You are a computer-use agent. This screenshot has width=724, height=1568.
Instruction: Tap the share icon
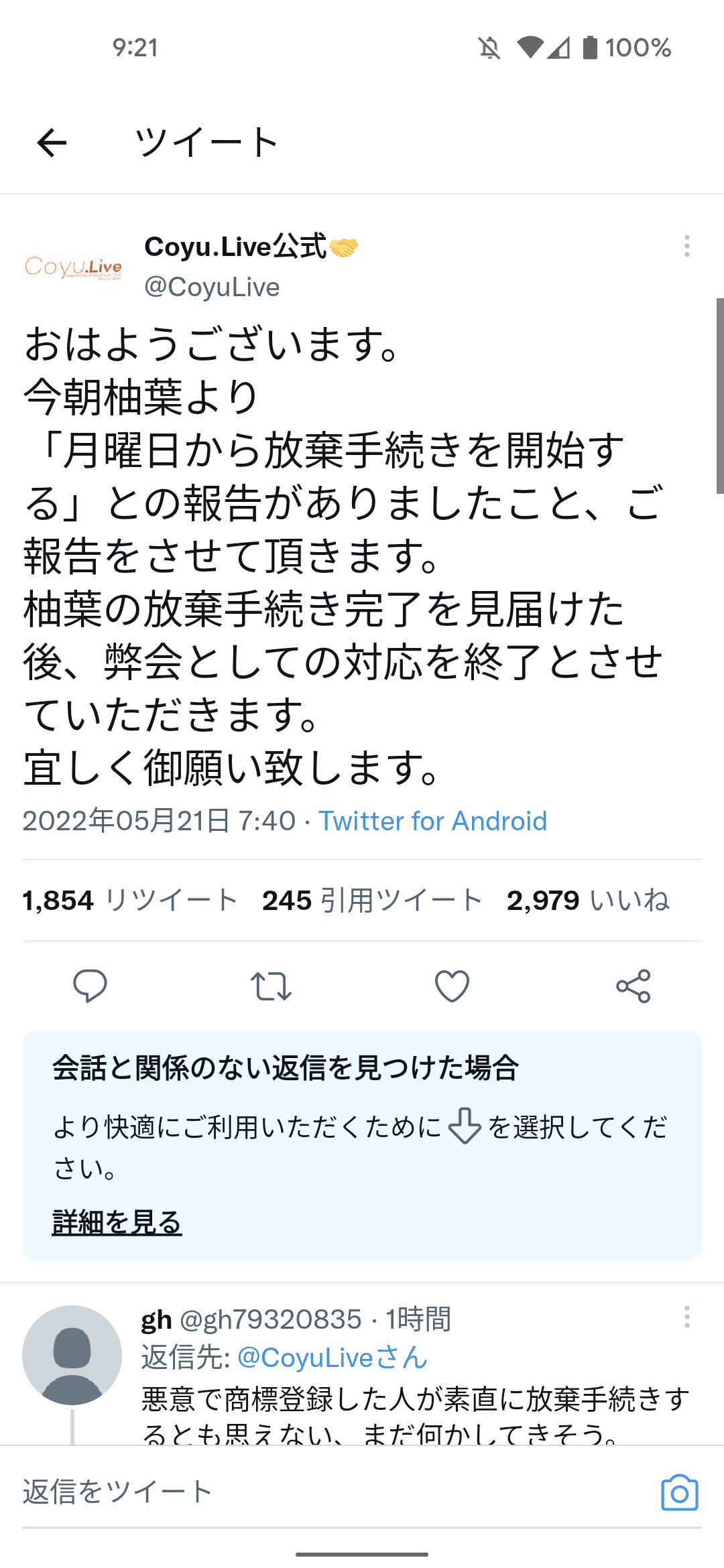[633, 986]
